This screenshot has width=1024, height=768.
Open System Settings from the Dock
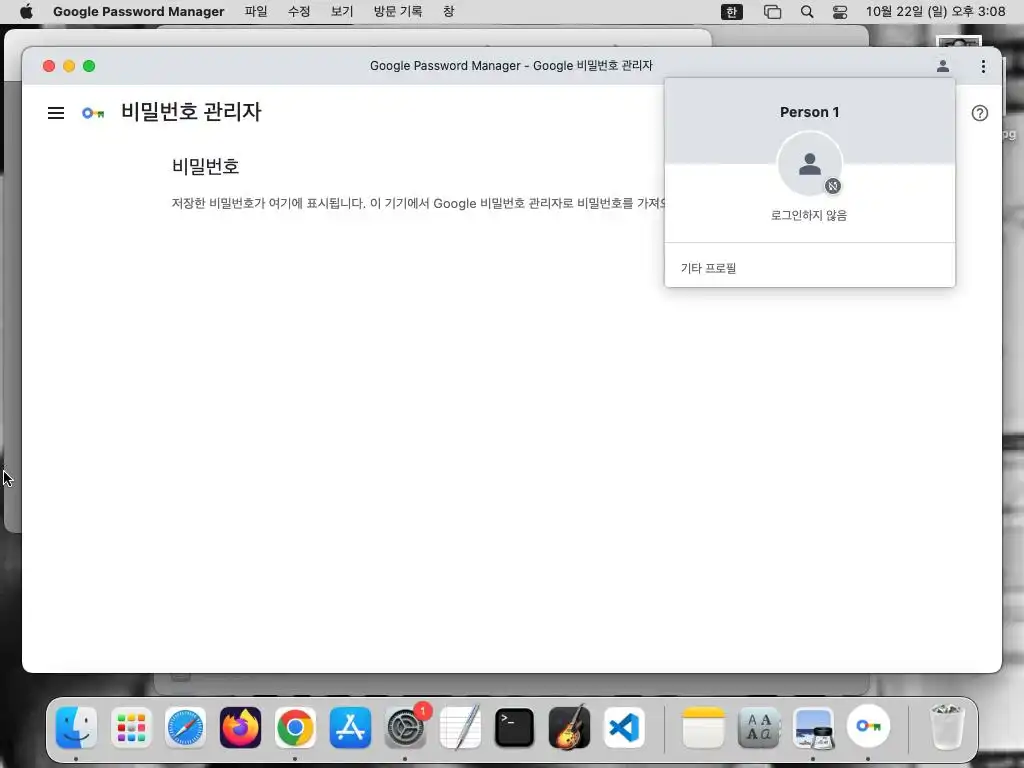click(x=405, y=728)
